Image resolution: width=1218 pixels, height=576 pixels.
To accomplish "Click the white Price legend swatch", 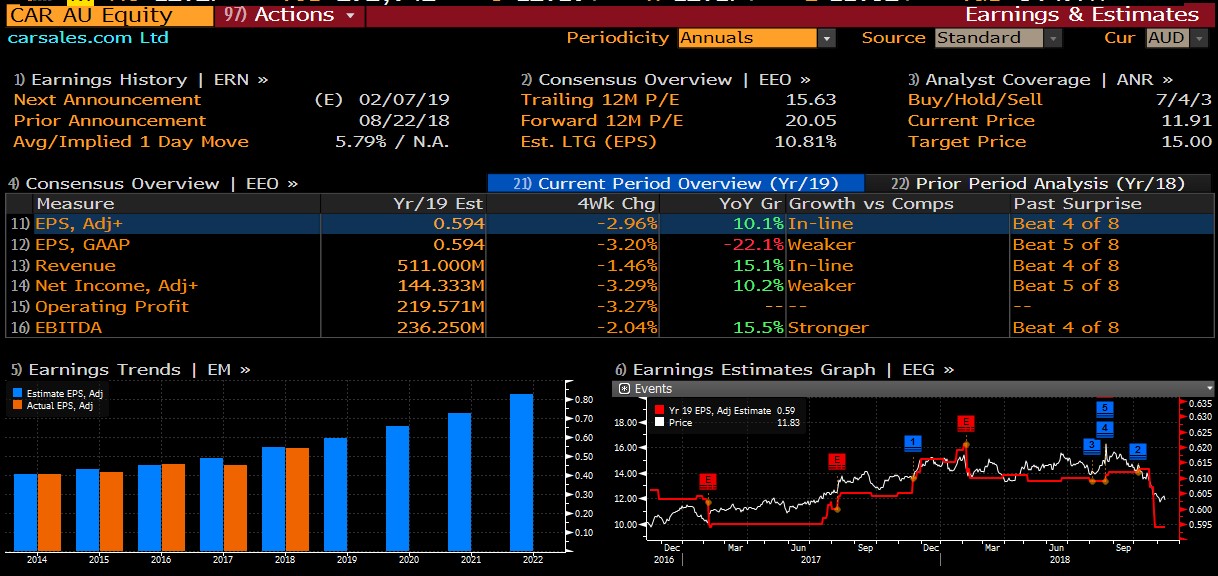I will pos(658,423).
